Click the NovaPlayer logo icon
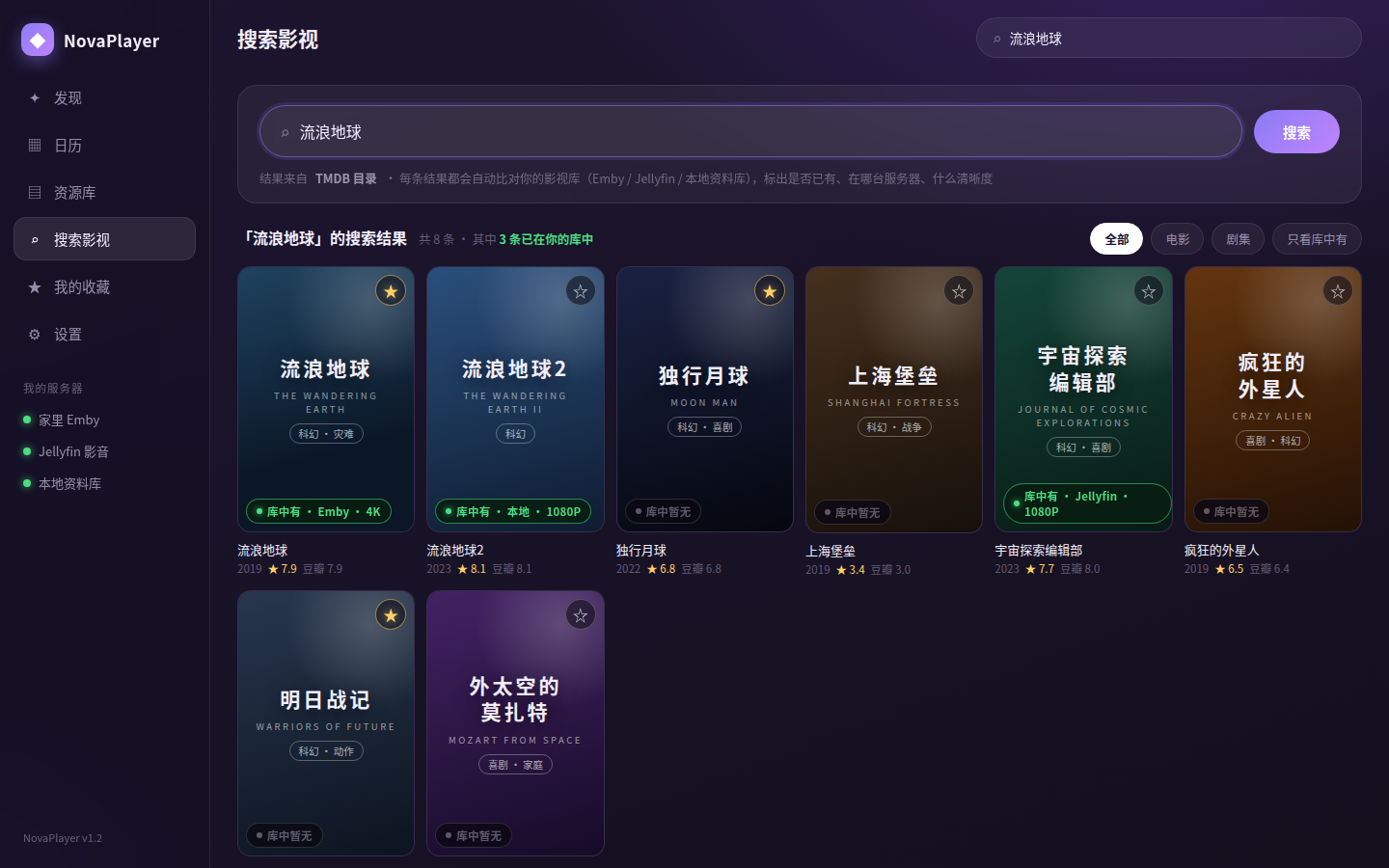 pos(38,40)
